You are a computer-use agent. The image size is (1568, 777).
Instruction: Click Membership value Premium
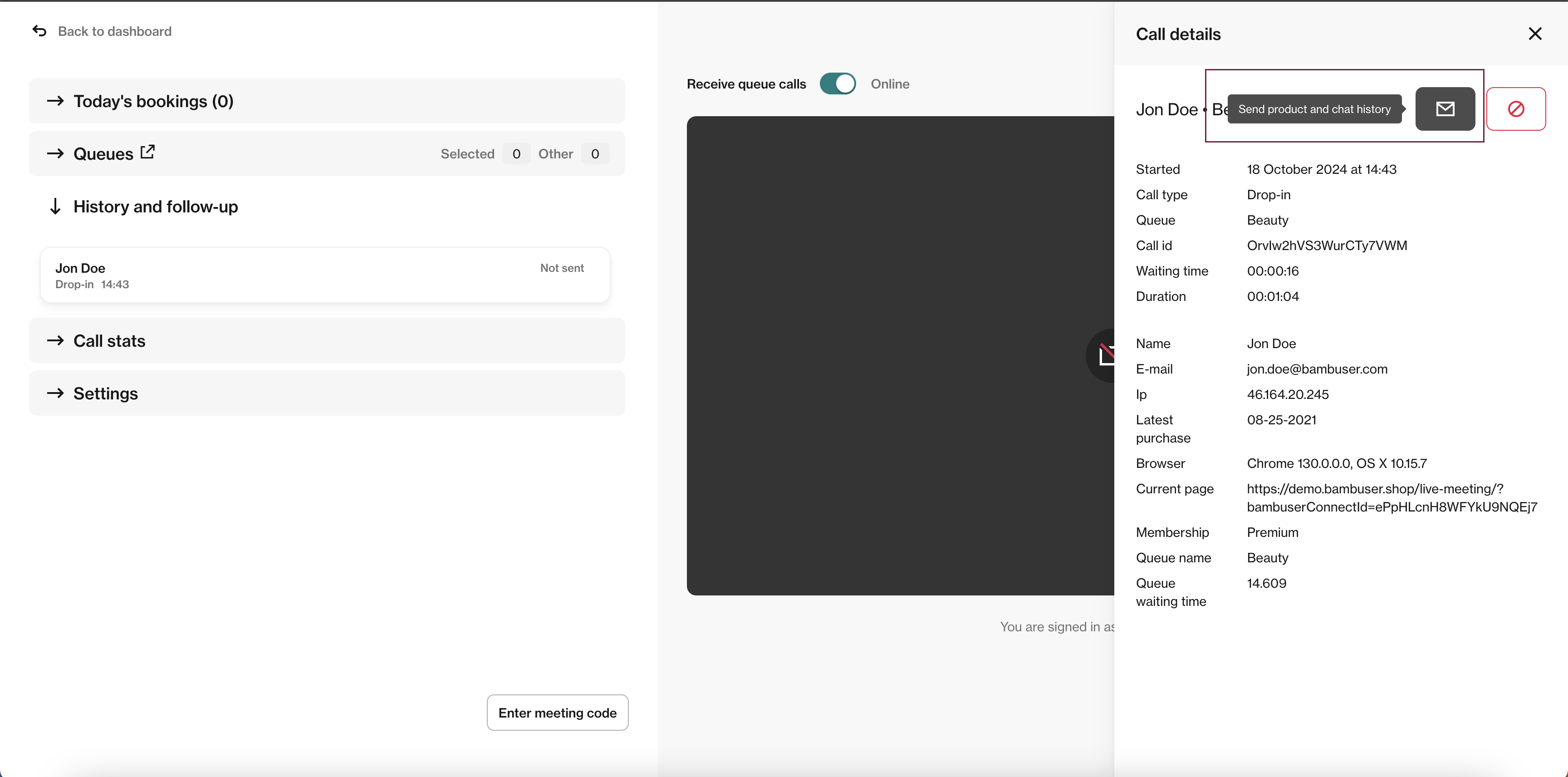[1272, 532]
